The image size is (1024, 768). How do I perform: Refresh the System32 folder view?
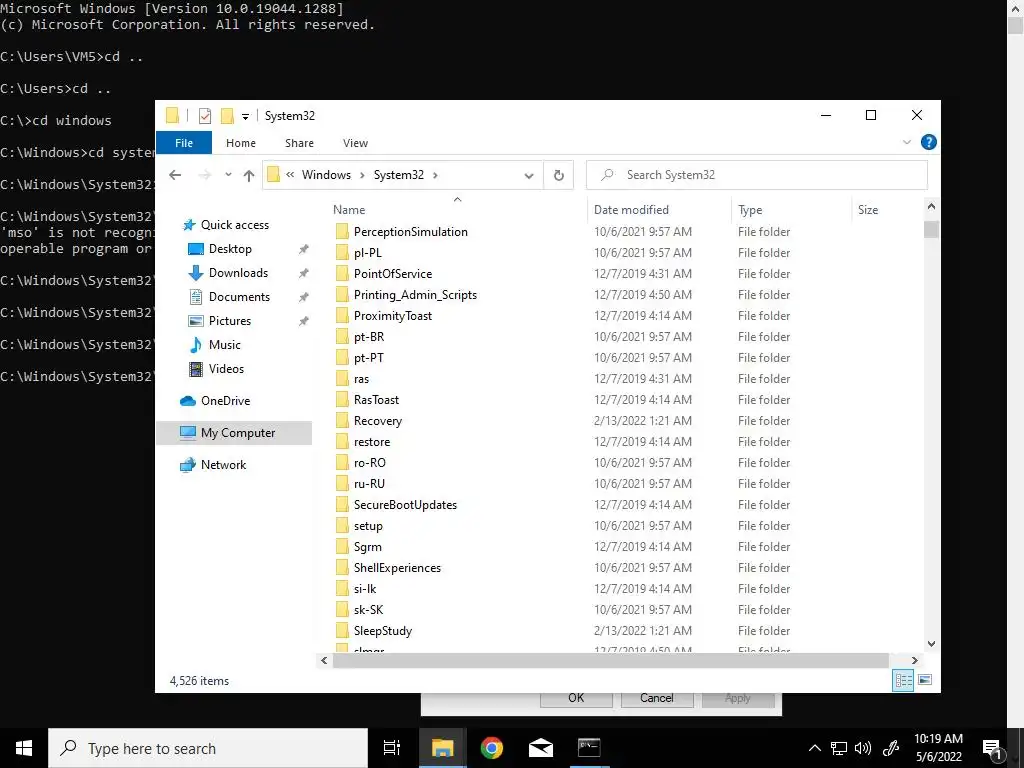click(558, 175)
